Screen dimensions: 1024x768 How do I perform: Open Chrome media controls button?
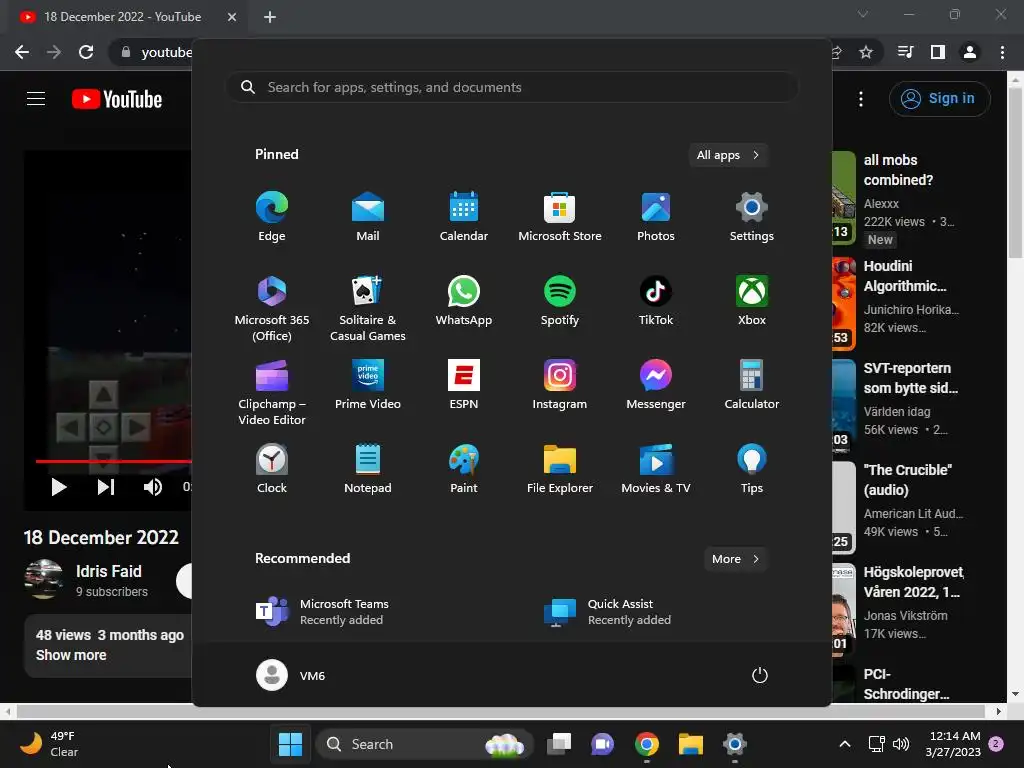click(906, 52)
